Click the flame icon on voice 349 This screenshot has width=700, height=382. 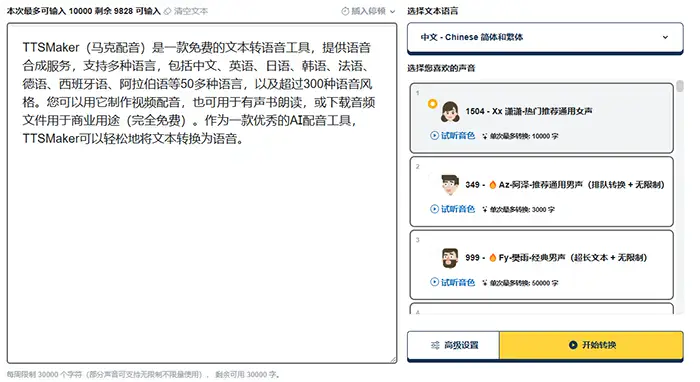(492, 184)
